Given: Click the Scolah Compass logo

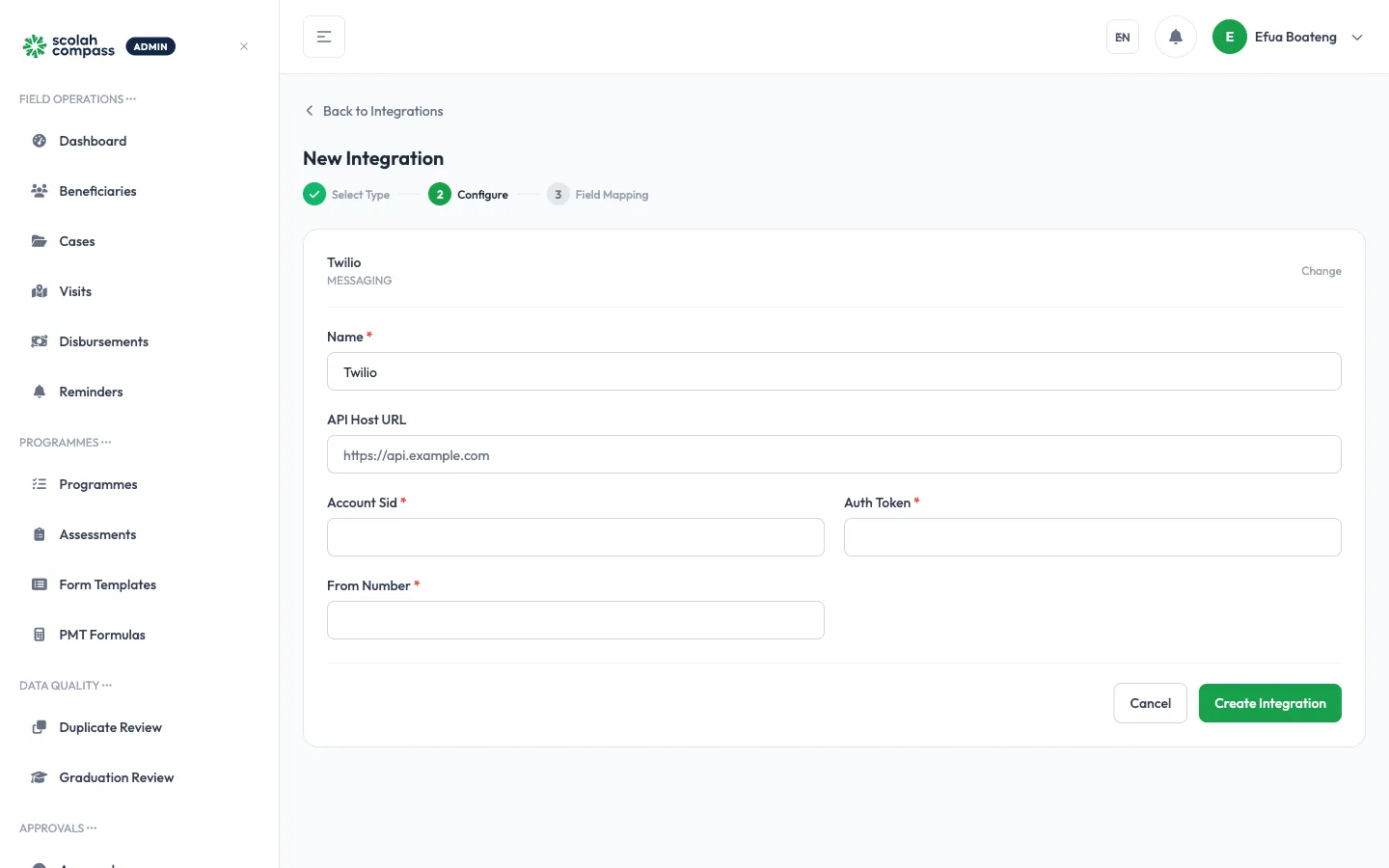Looking at the screenshot, I should [x=68, y=46].
